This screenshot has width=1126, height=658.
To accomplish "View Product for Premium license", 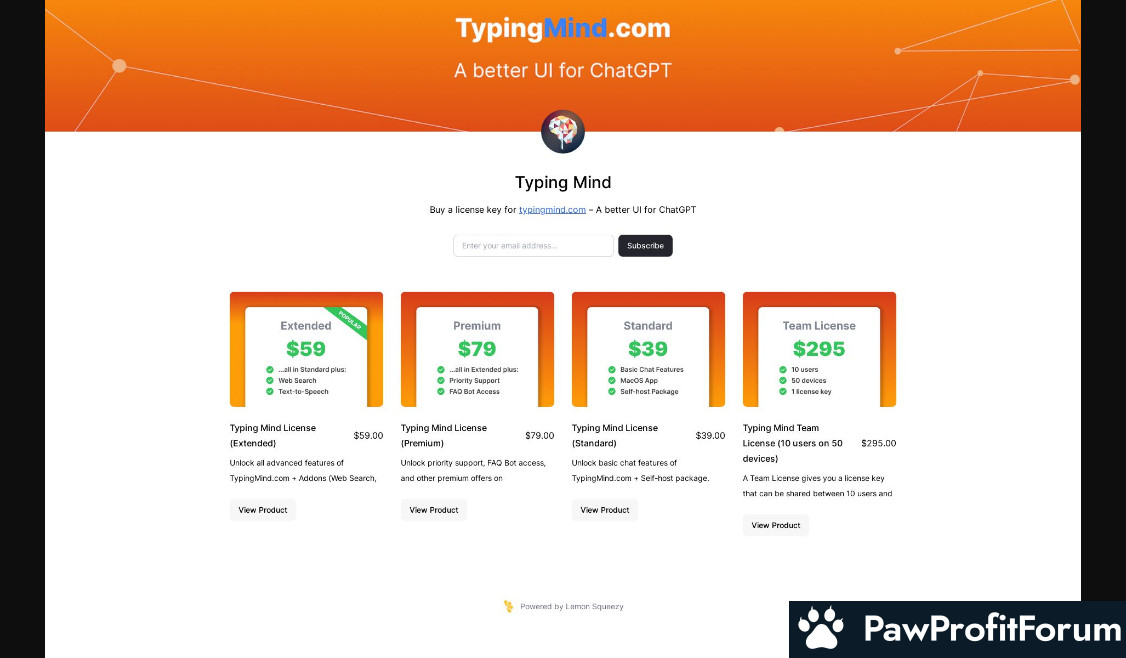I will click(434, 510).
